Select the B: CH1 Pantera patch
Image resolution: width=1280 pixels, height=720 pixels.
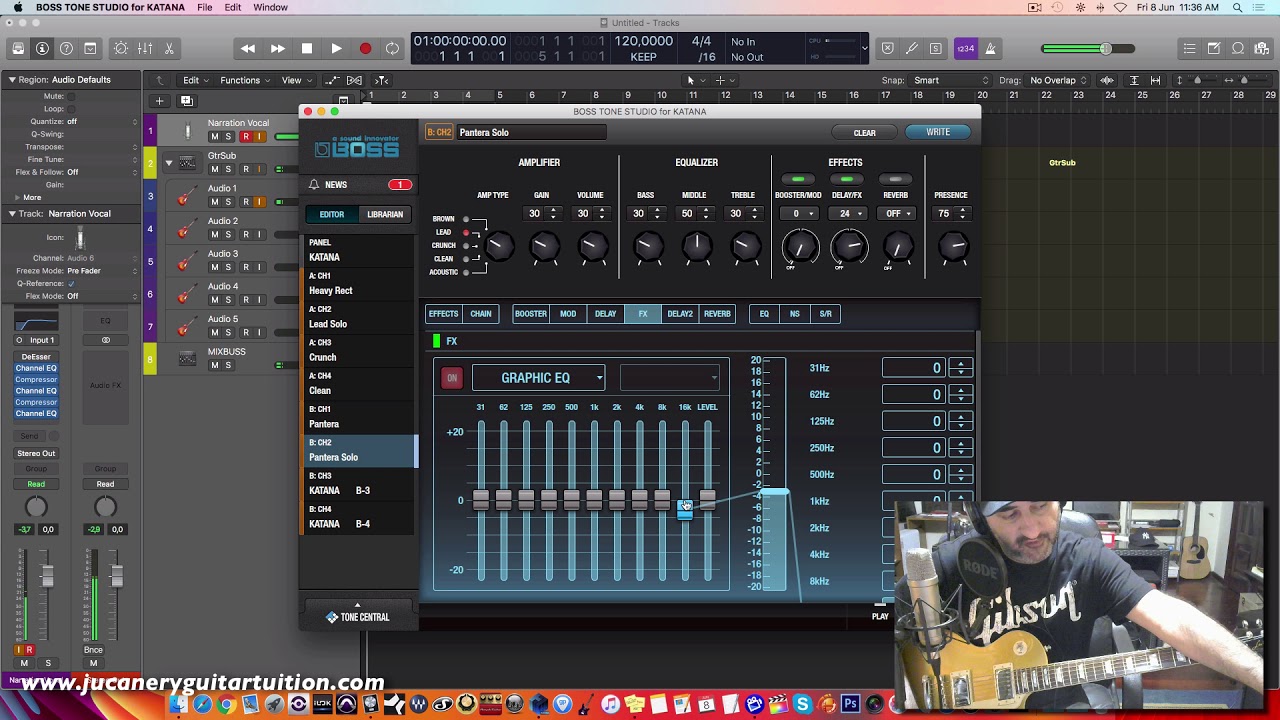click(359, 417)
